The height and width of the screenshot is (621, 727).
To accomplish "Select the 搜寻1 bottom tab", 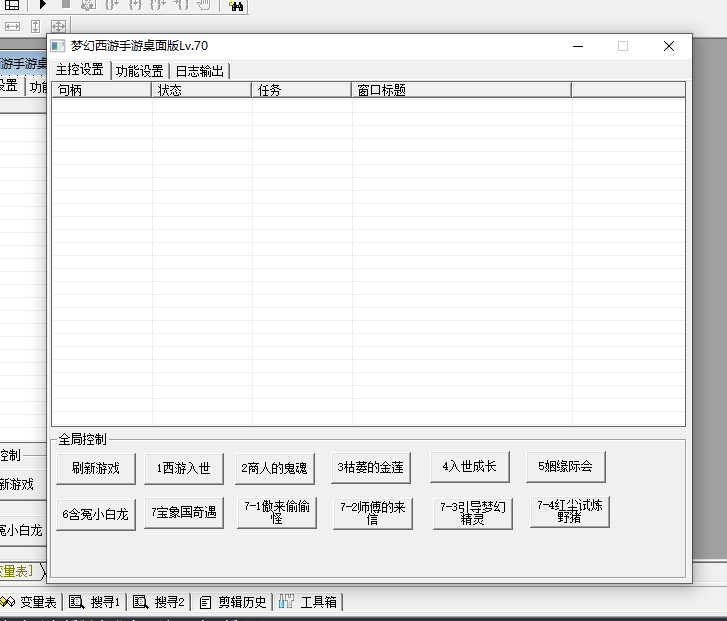I will pyautogui.click(x=95, y=602).
